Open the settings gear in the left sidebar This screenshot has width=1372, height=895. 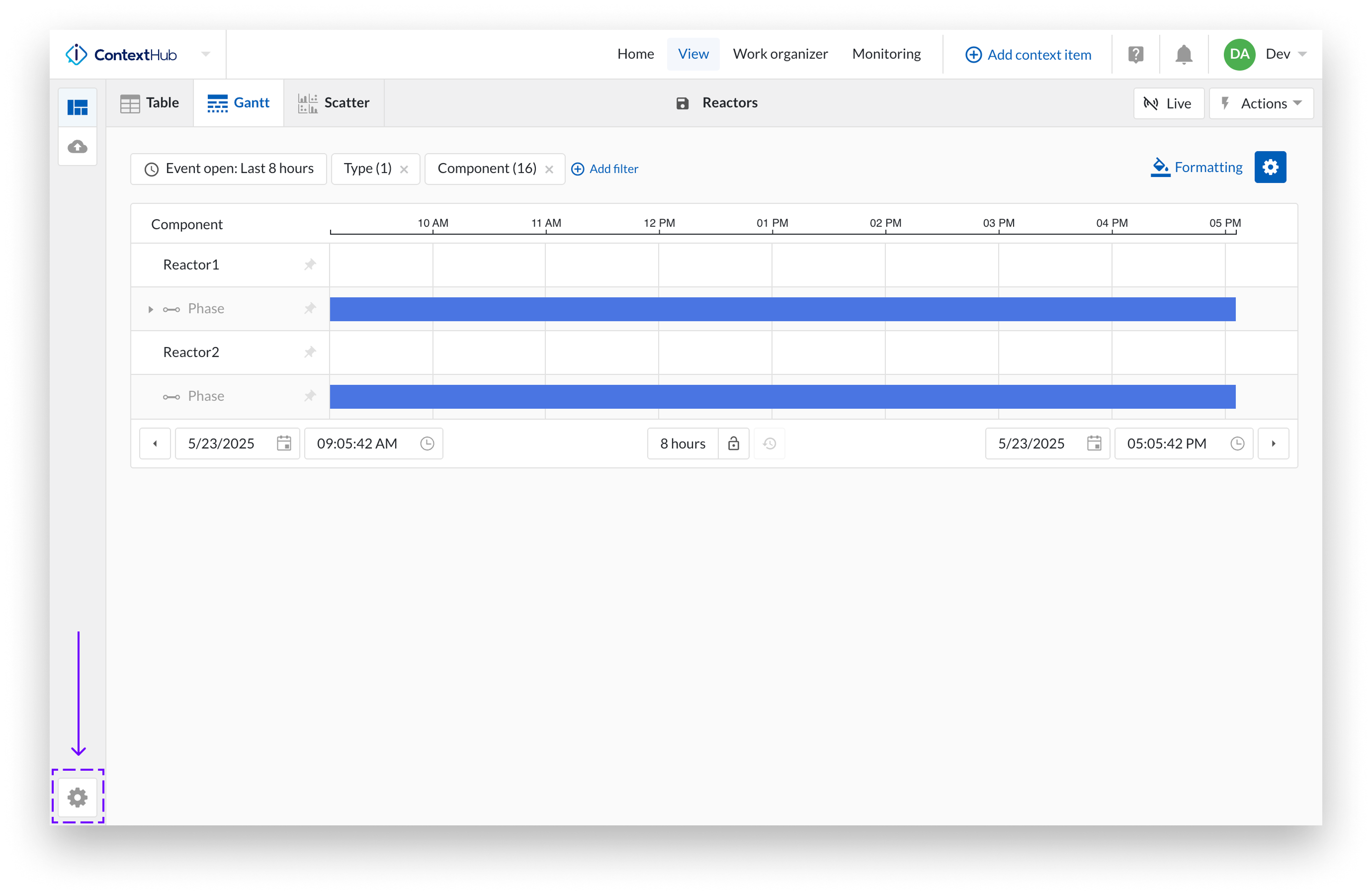click(x=77, y=798)
